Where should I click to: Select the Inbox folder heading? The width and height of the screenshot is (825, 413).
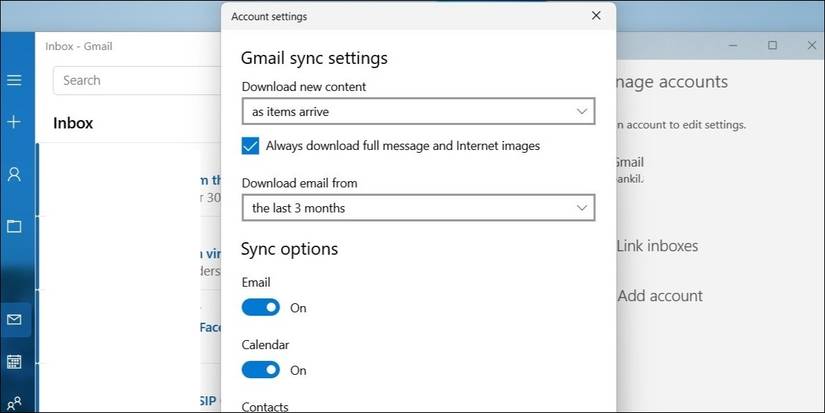(73, 123)
